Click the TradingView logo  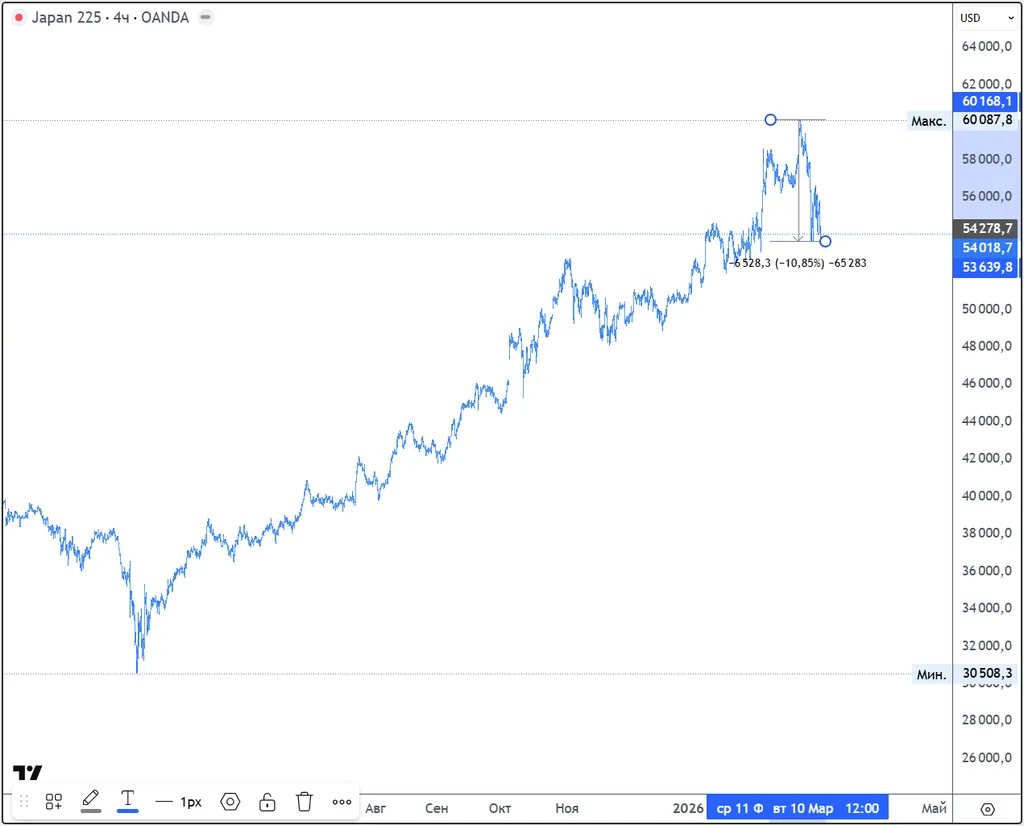click(27, 772)
